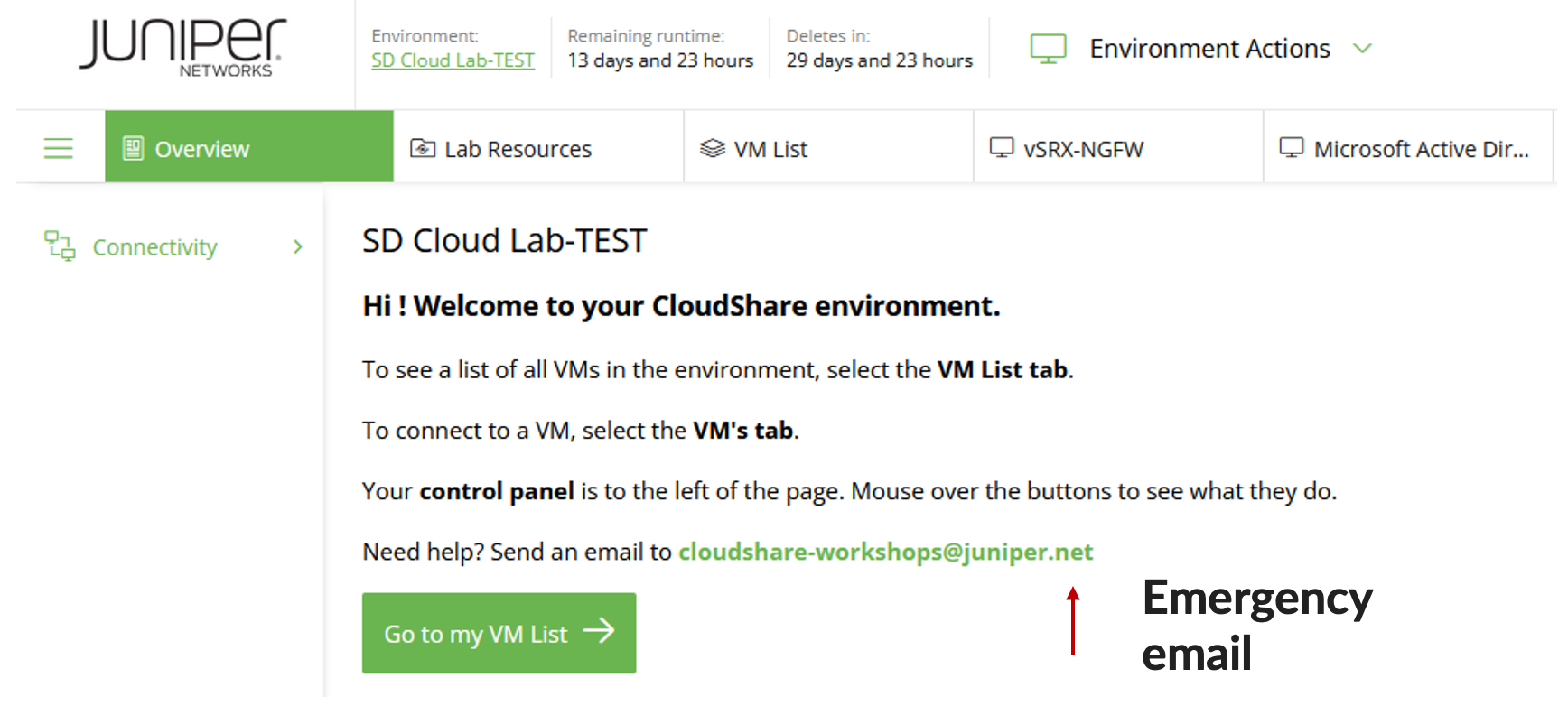Screen dimensions: 1568x706
Task: Click the Overview tab document icon
Action: coord(133,148)
